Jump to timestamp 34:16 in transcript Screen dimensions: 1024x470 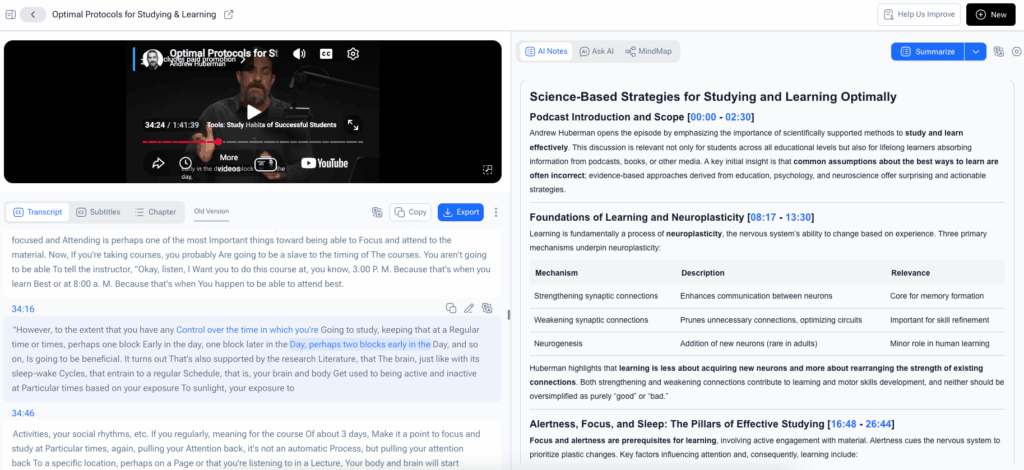[x=23, y=309]
